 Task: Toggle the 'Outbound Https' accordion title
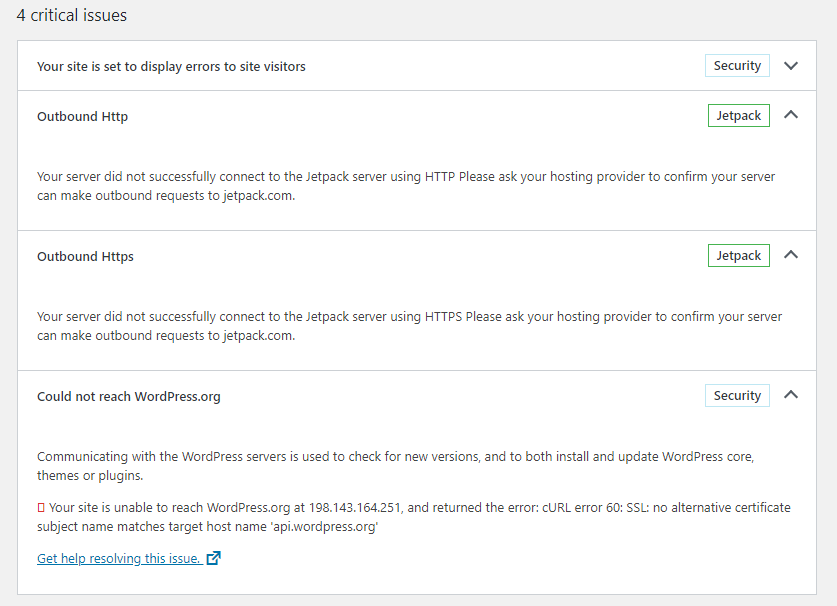click(85, 257)
